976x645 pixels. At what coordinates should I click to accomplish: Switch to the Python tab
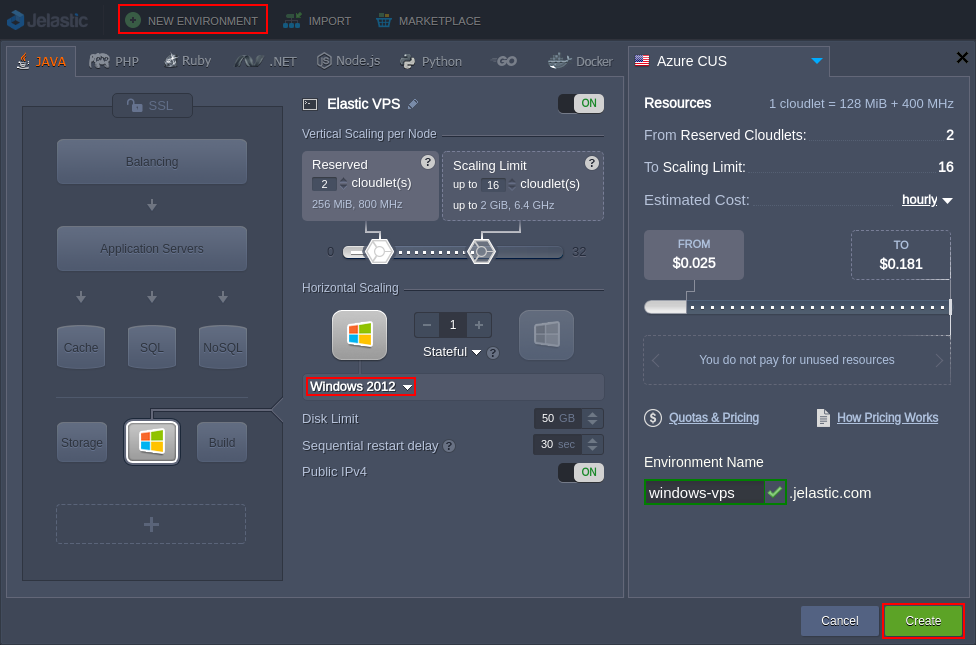pos(431,61)
